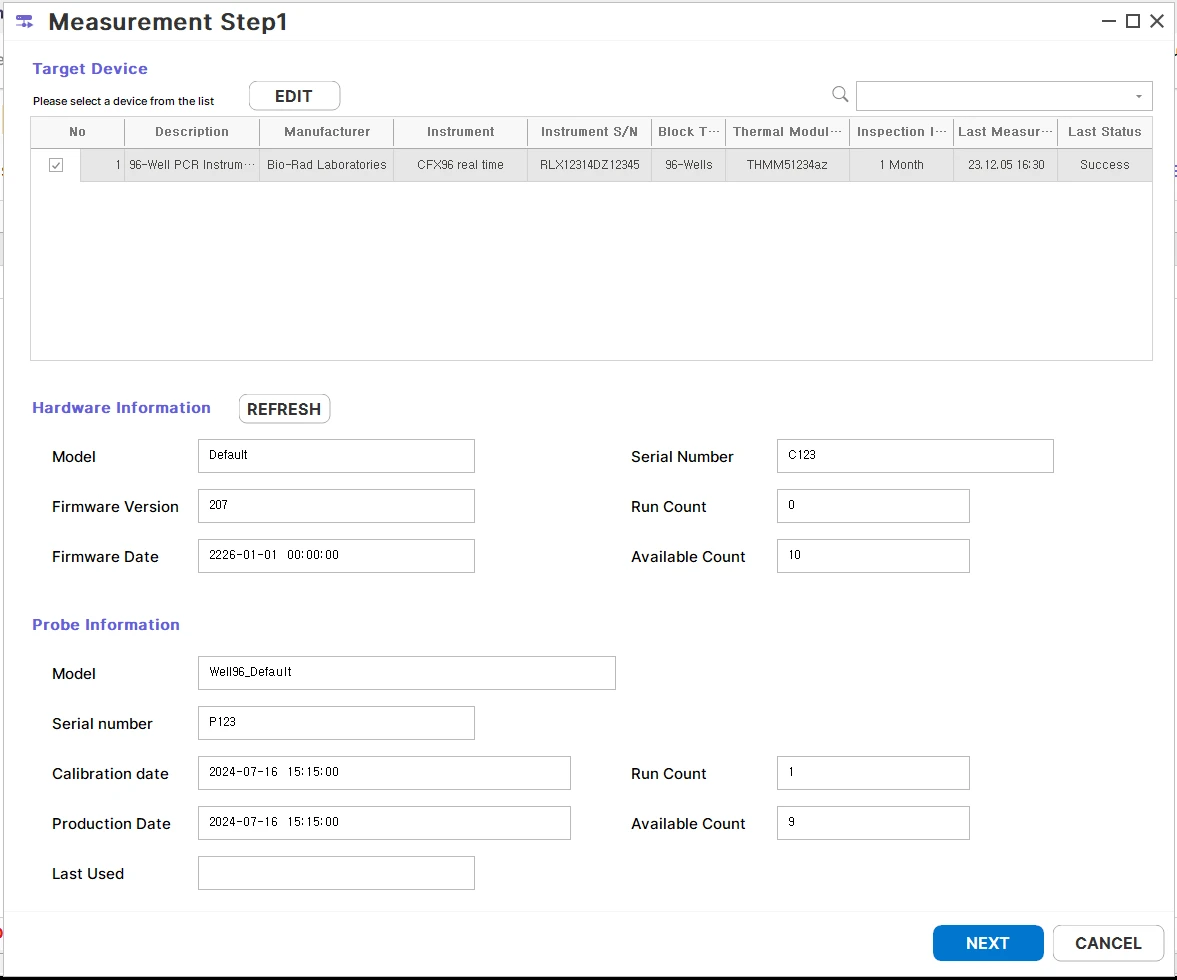Click the 'THMM51234az' cell
Viewport: 1177px width, 980px height.
tap(787, 165)
